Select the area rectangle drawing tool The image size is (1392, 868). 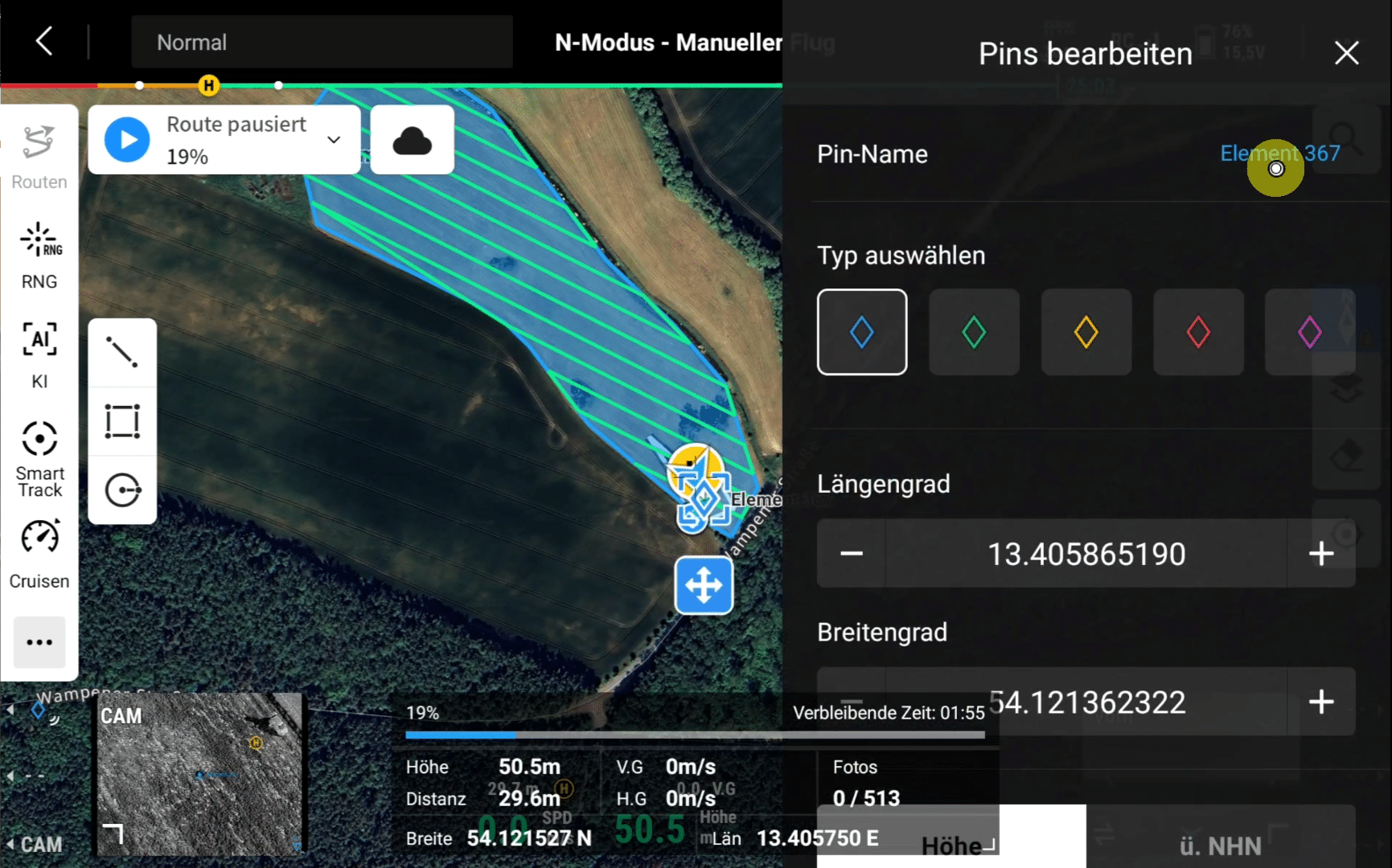click(122, 421)
